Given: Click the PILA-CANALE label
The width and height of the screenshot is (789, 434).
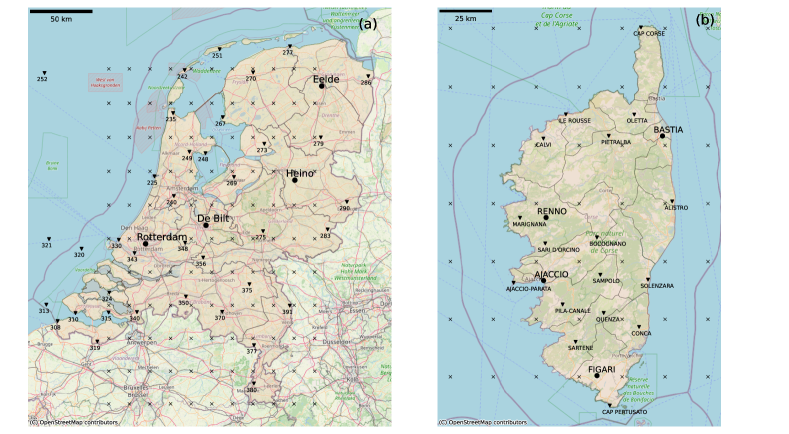Looking at the screenshot, I should pyautogui.click(x=573, y=311).
